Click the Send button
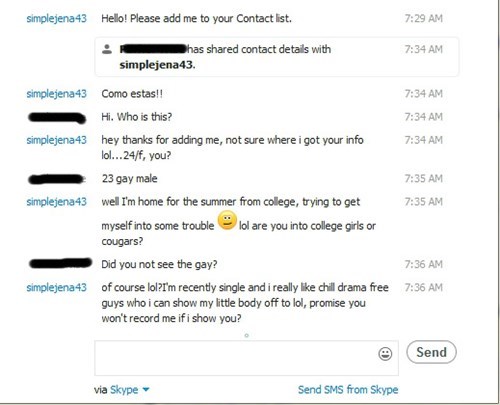Image resolution: width=500 pixels, height=405 pixels. 431,352
